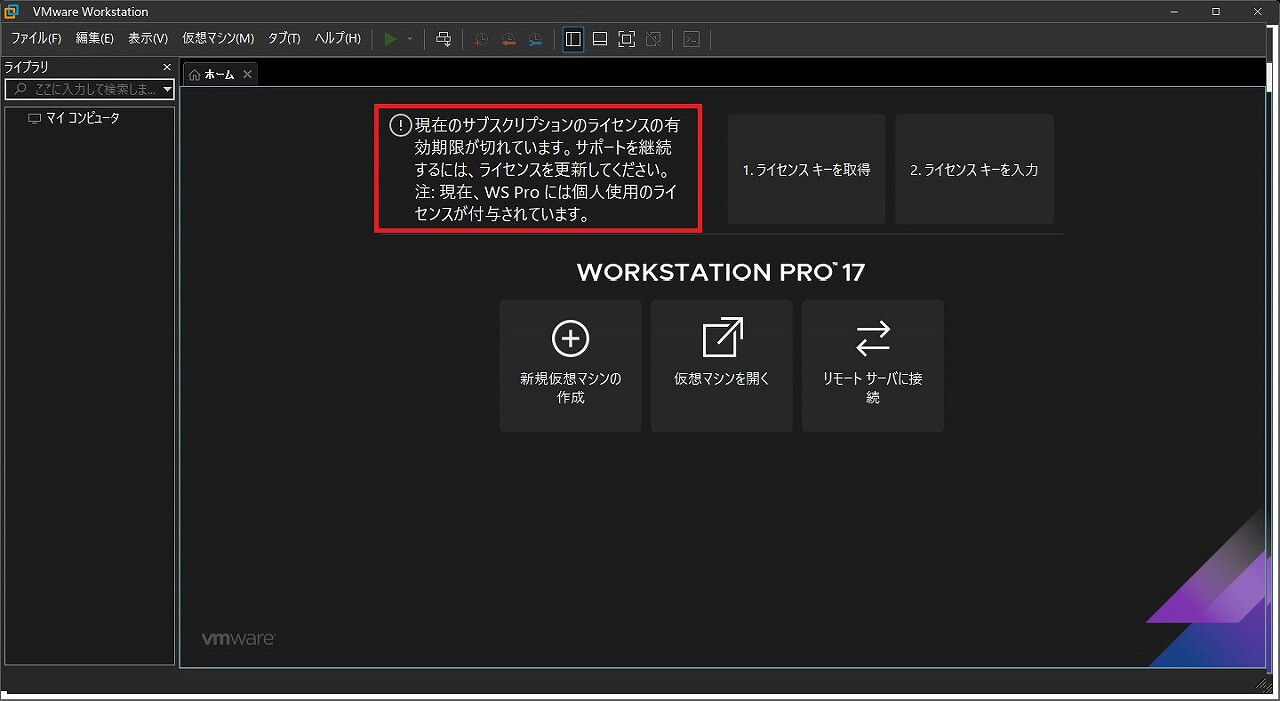Viewport: 1280px width, 701px height.
Task: Toggle the thumbnail bar view icon
Action: click(x=600, y=39)
